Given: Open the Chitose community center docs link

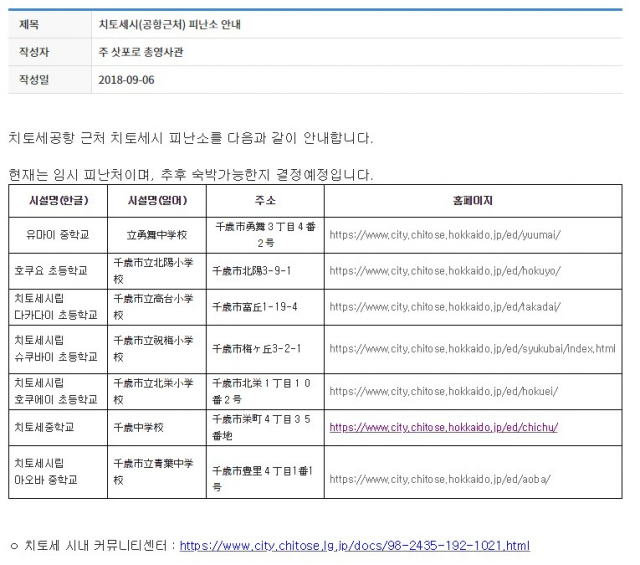Looking at the screenshot, I should coord(355,546).
